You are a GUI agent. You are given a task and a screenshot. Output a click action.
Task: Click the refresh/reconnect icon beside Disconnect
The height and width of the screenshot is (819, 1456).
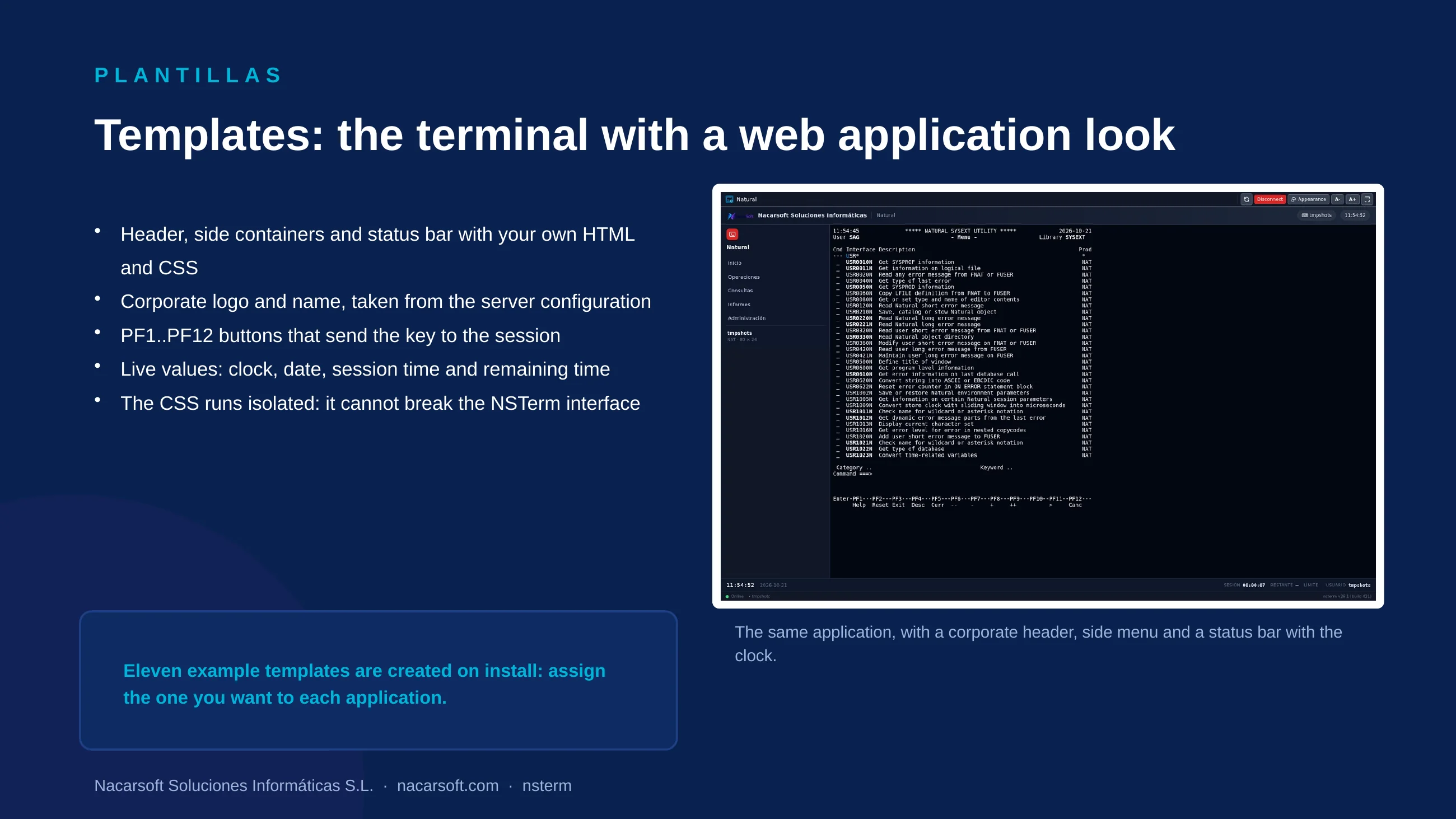click(x=1247, y=199)
